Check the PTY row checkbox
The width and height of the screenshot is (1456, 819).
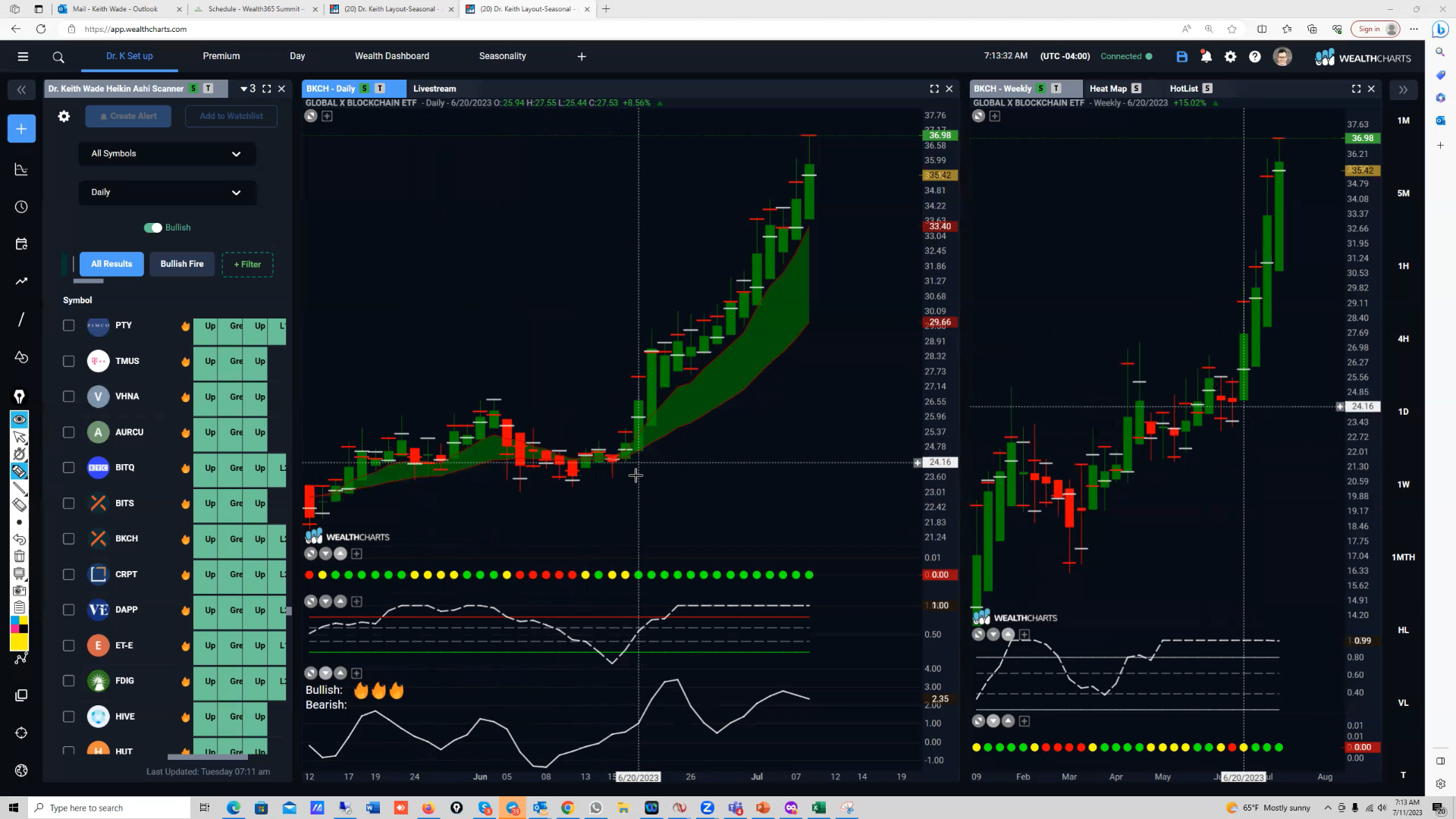point(69,325)
